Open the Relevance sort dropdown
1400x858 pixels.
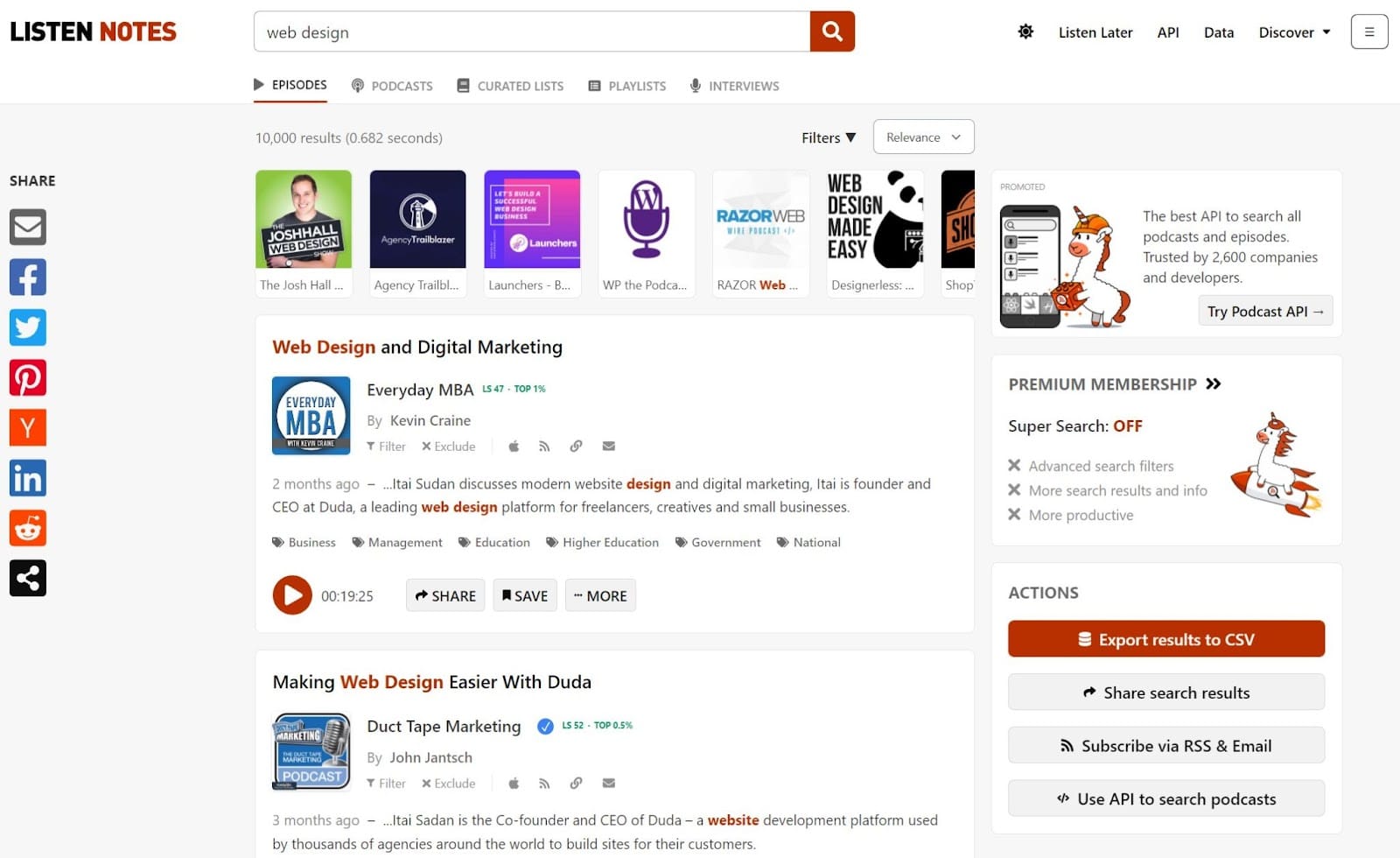coord(923,137)
